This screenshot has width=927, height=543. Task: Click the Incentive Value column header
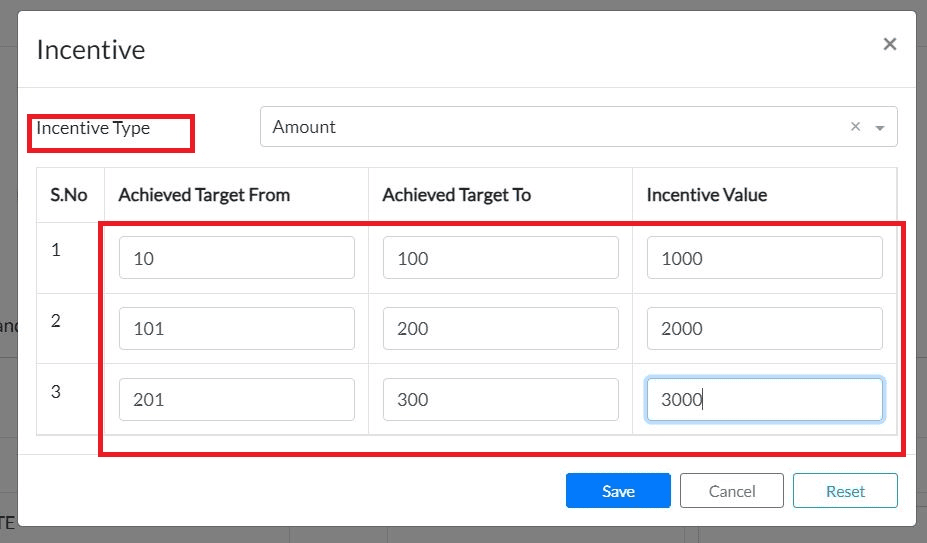707,195
